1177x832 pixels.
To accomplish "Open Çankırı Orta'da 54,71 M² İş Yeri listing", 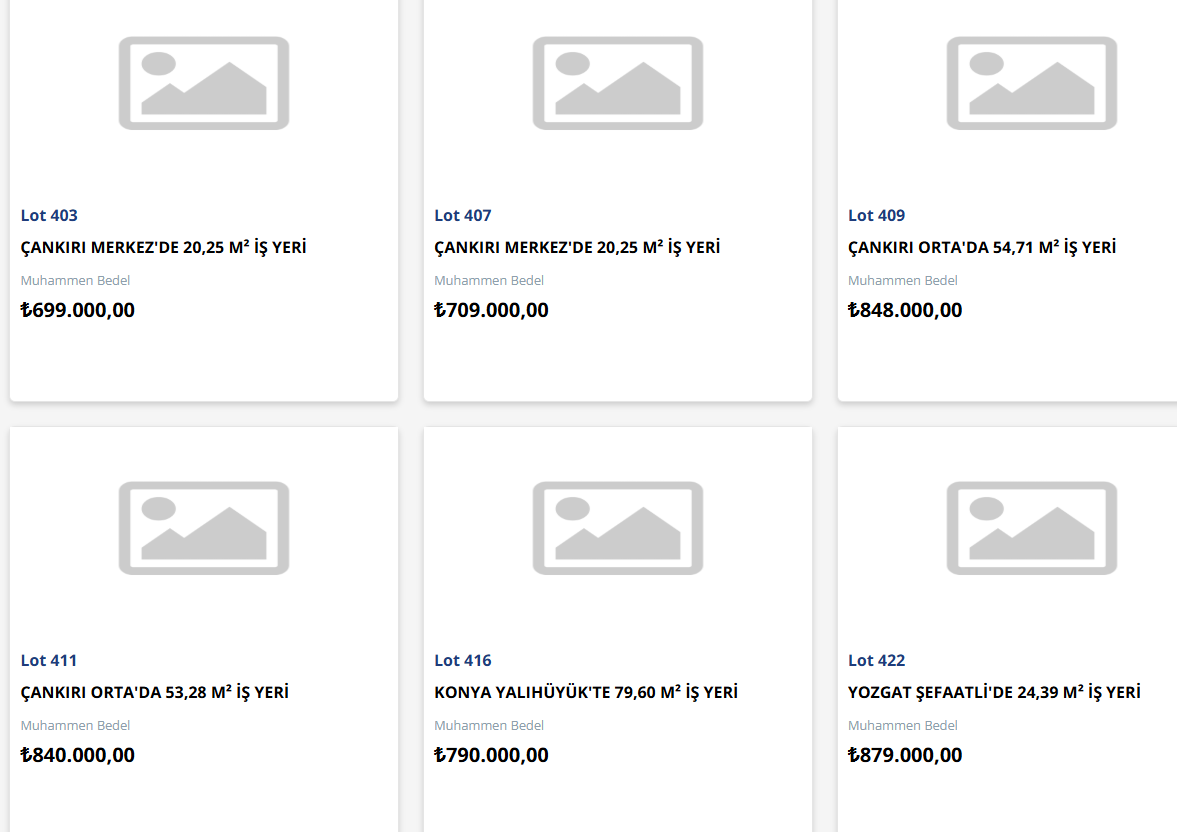I will point(982,247).
